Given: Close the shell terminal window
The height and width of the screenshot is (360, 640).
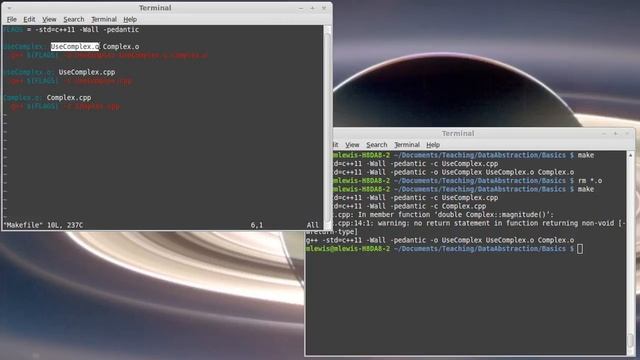Looking at the screenshot, I should coord(627,133).
